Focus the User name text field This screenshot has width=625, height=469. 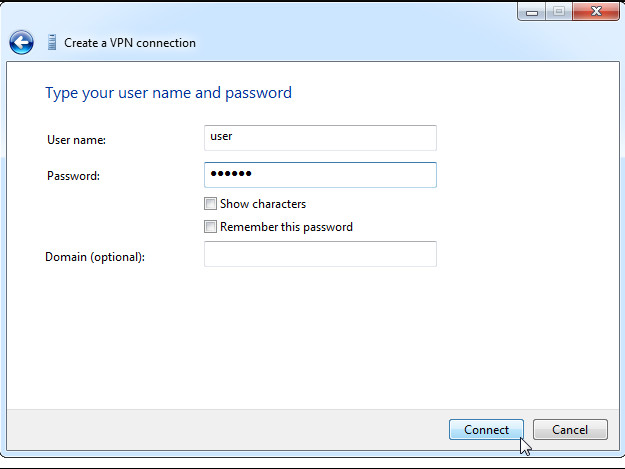coord(320,137)
